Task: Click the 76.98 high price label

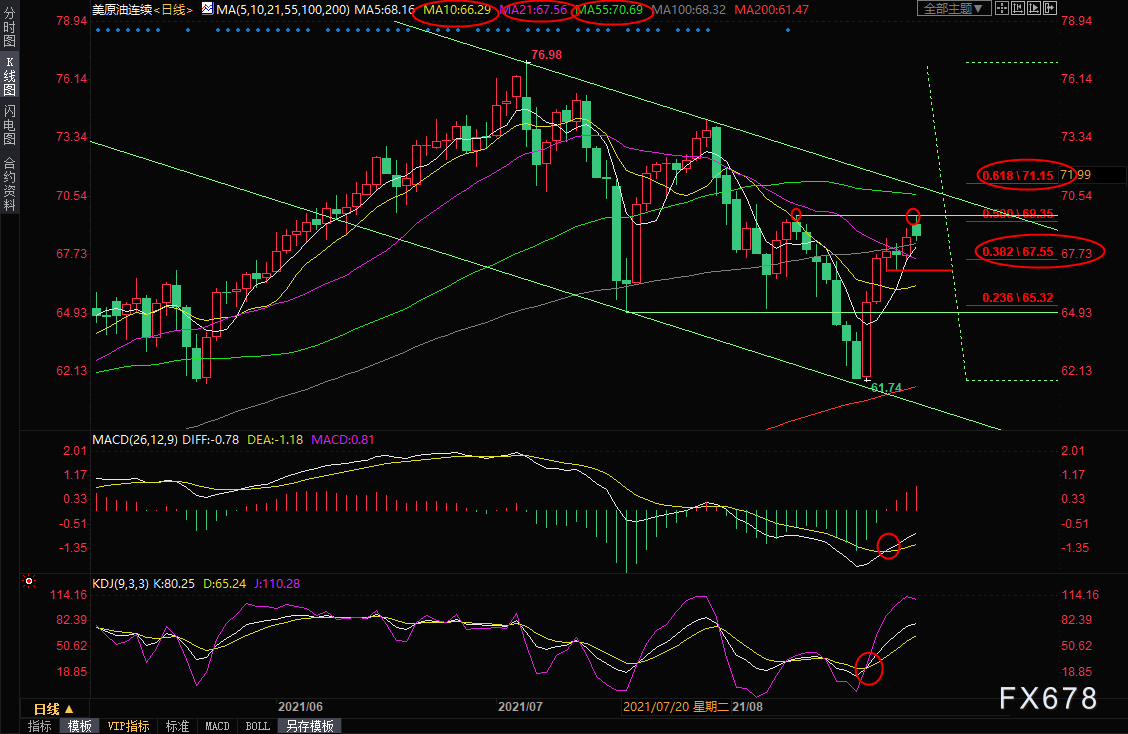Action: click(546, 55)
